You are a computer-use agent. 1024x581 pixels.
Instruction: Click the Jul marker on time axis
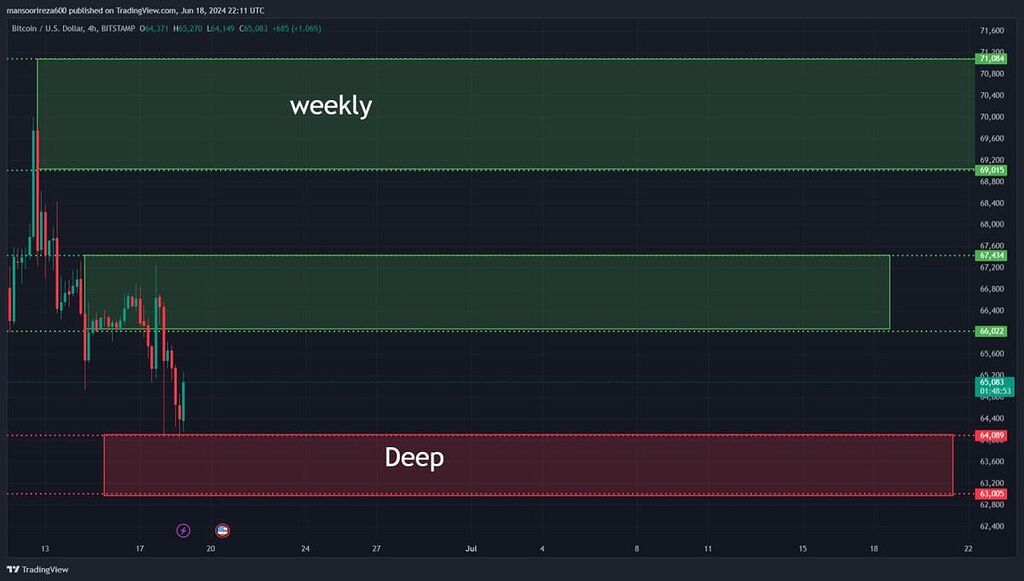click(x=470, y=549)
